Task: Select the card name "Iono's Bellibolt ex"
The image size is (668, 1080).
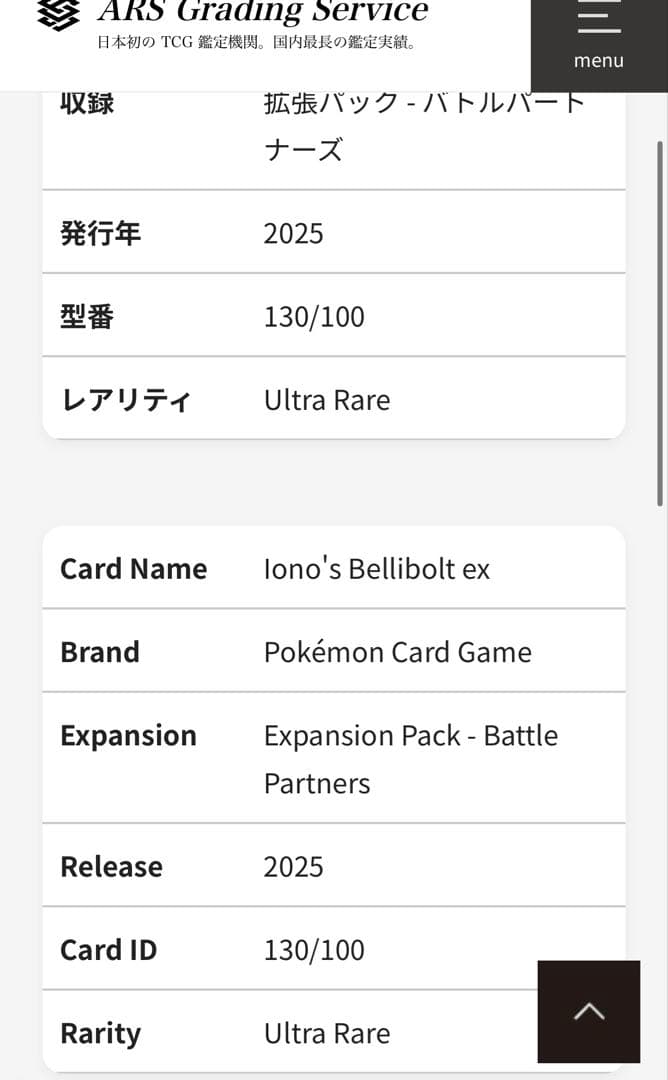Action: coord(376,568)
